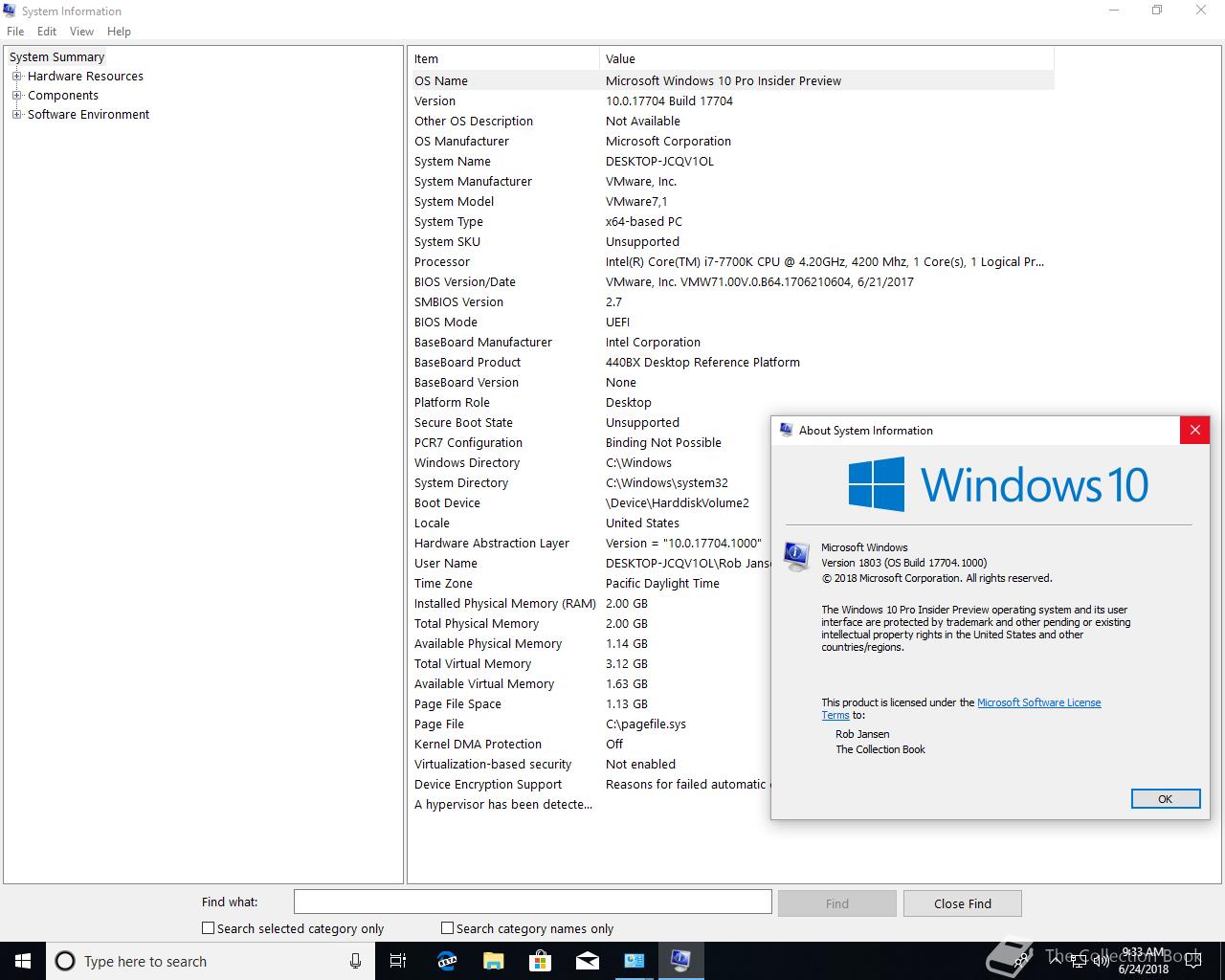Click the value DESKTOP-JCQV1OL in System Name row
This screenshot has width=1225, height=980.
(659, 162)
